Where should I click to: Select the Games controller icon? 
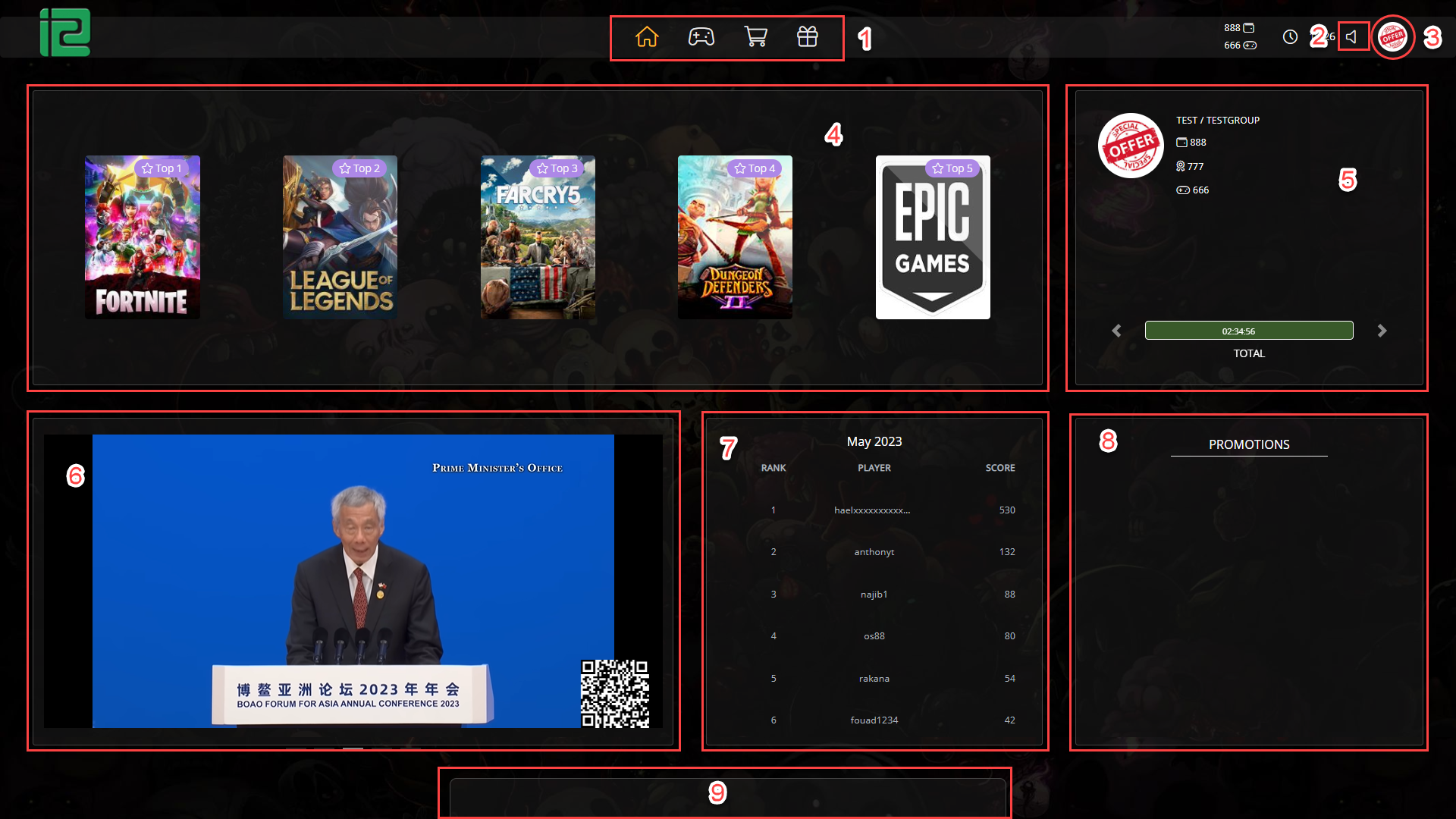point(701,37)
